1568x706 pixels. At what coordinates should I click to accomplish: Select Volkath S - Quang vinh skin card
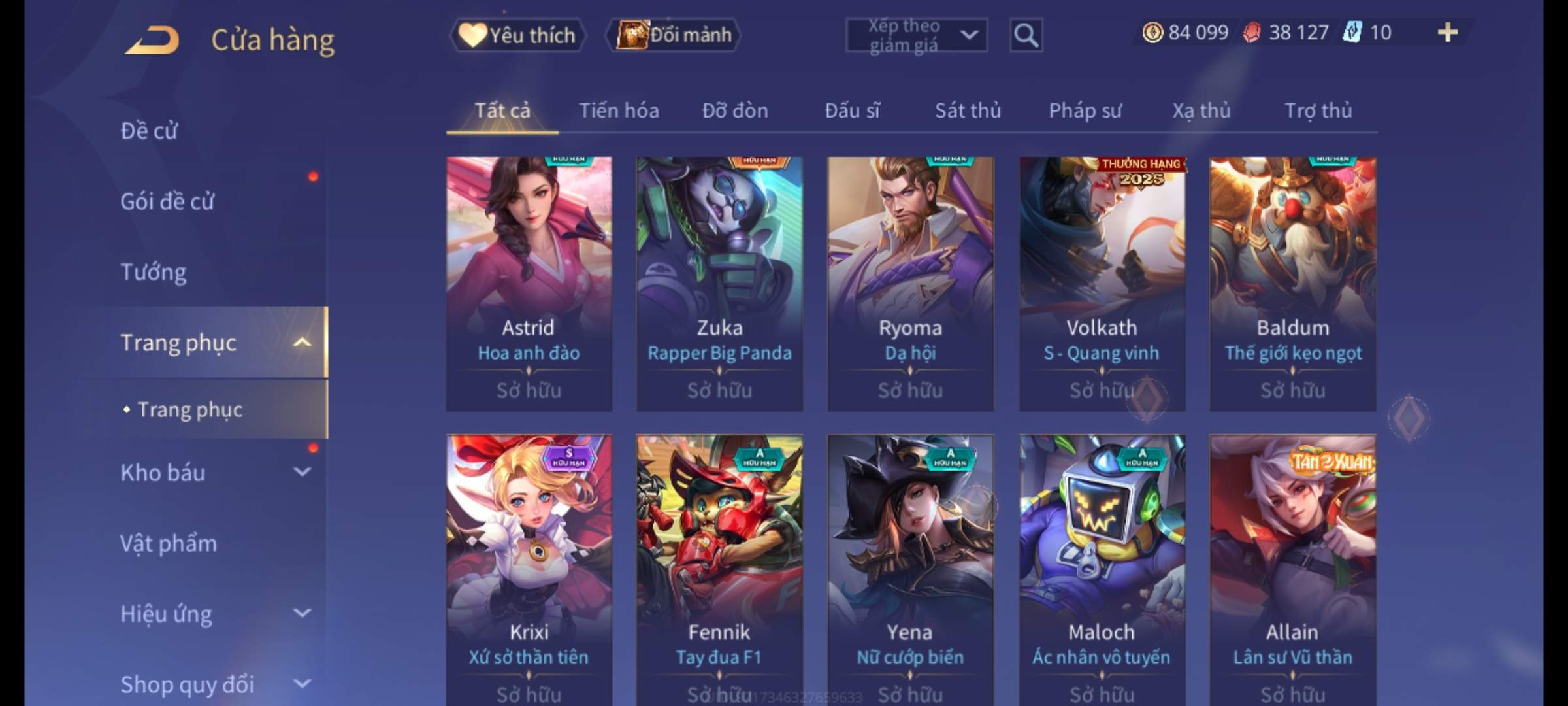click(x=1102, y=284)
